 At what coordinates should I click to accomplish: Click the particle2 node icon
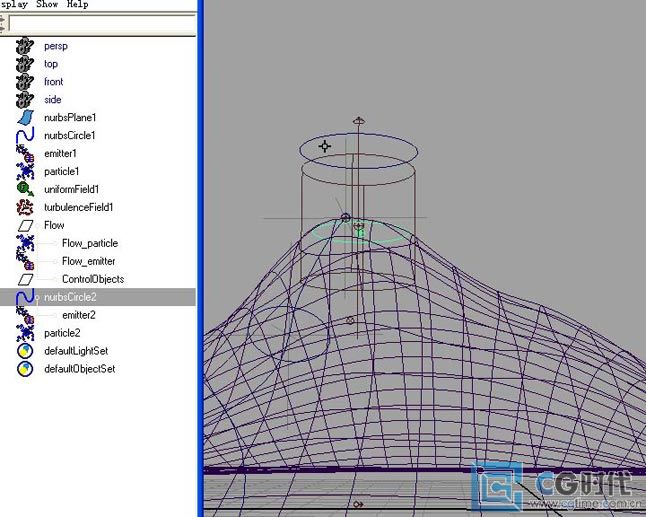pos(25,333)
